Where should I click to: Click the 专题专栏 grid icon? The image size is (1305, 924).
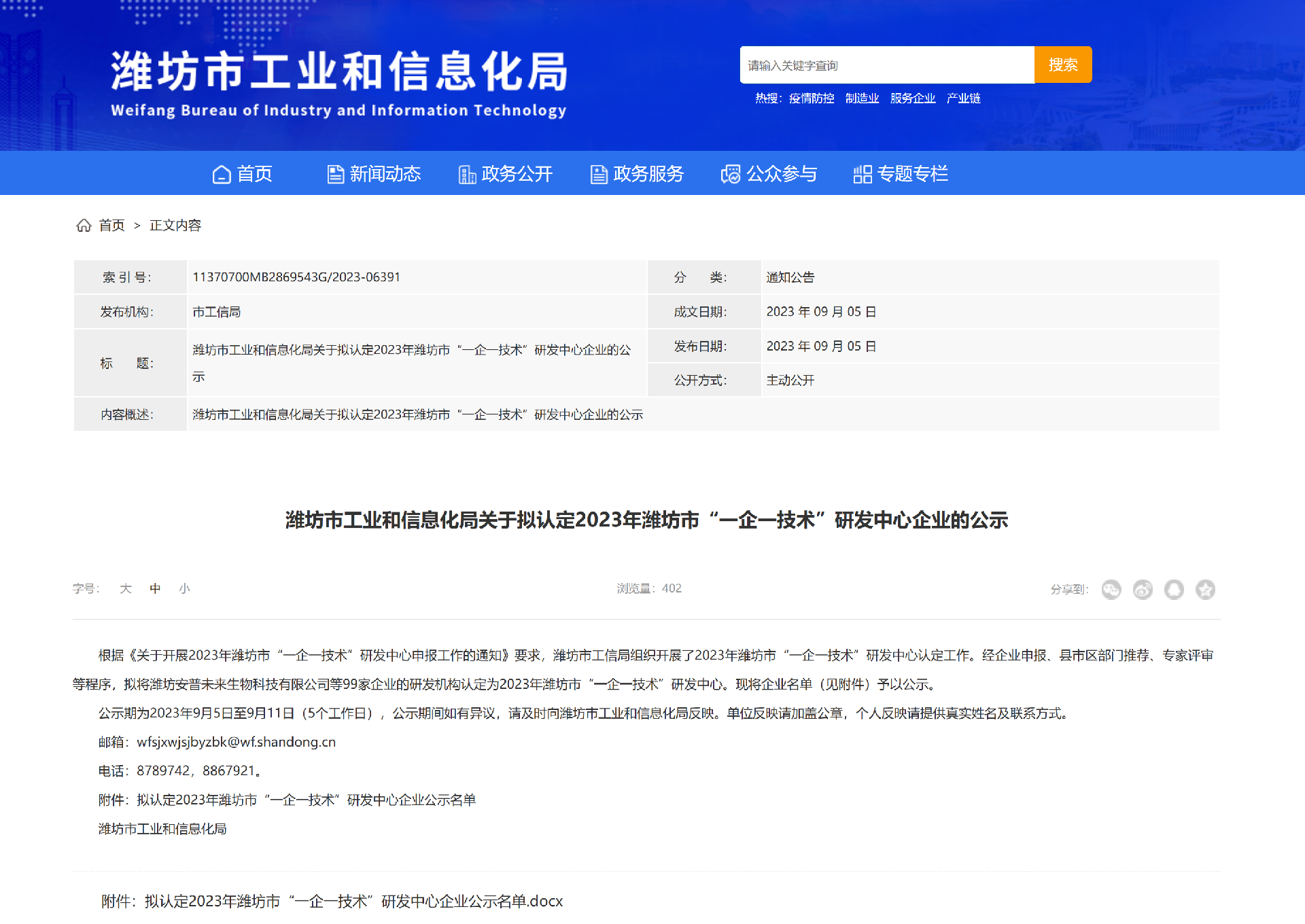pyautogui.click(x=863, y=175)
